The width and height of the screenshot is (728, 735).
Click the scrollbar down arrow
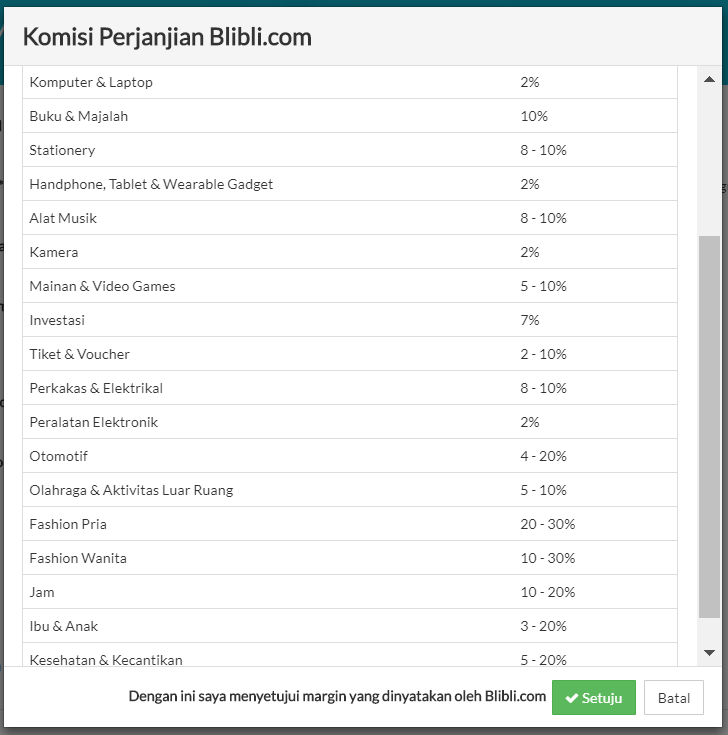(x=709, y=652)
